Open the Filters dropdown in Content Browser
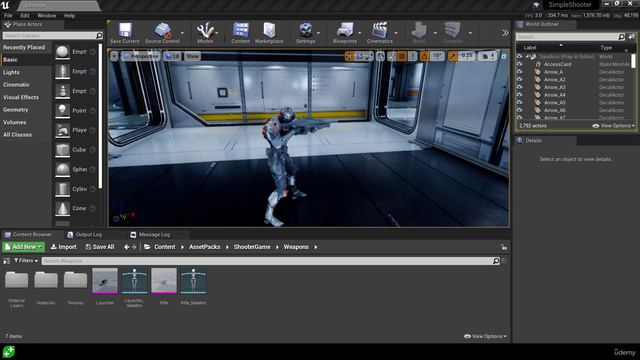The height and width of the screenshot is (360, 640). pyautogui.click(x=26, y=260)
